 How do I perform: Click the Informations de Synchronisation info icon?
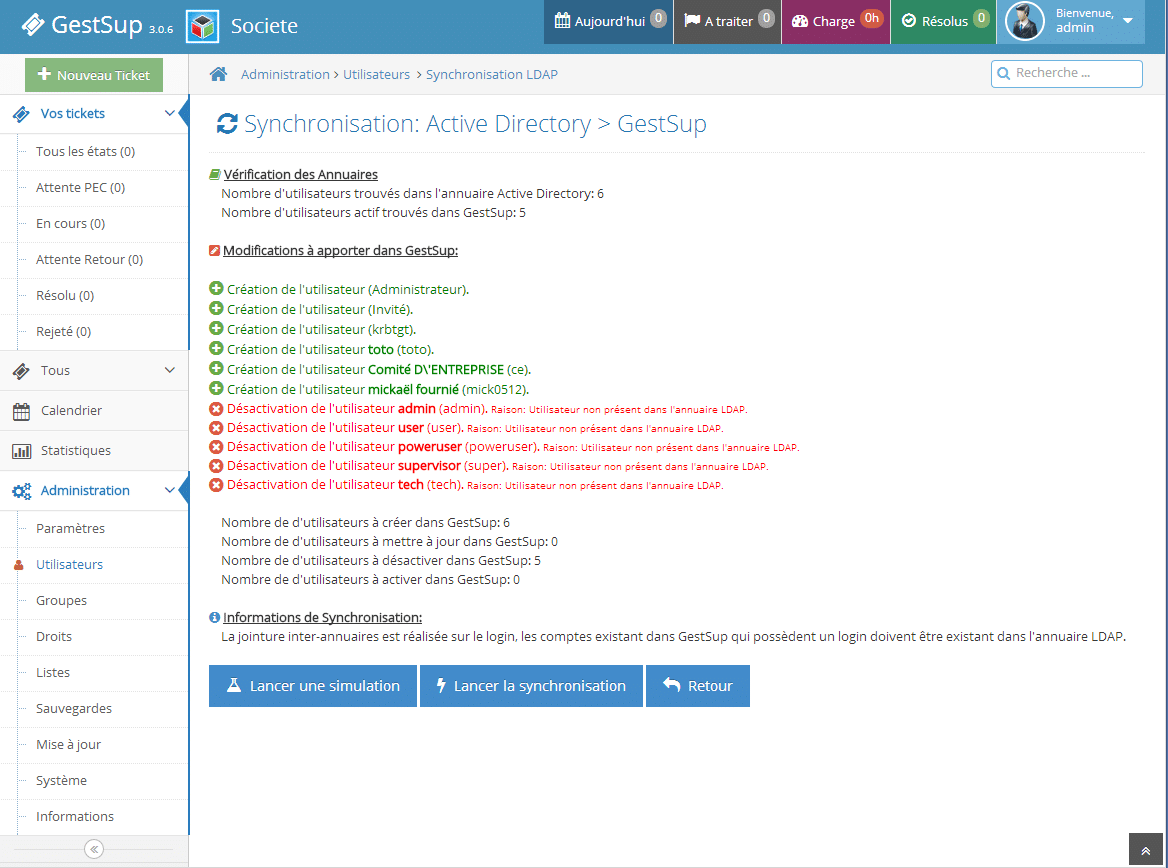click(215, 618)
